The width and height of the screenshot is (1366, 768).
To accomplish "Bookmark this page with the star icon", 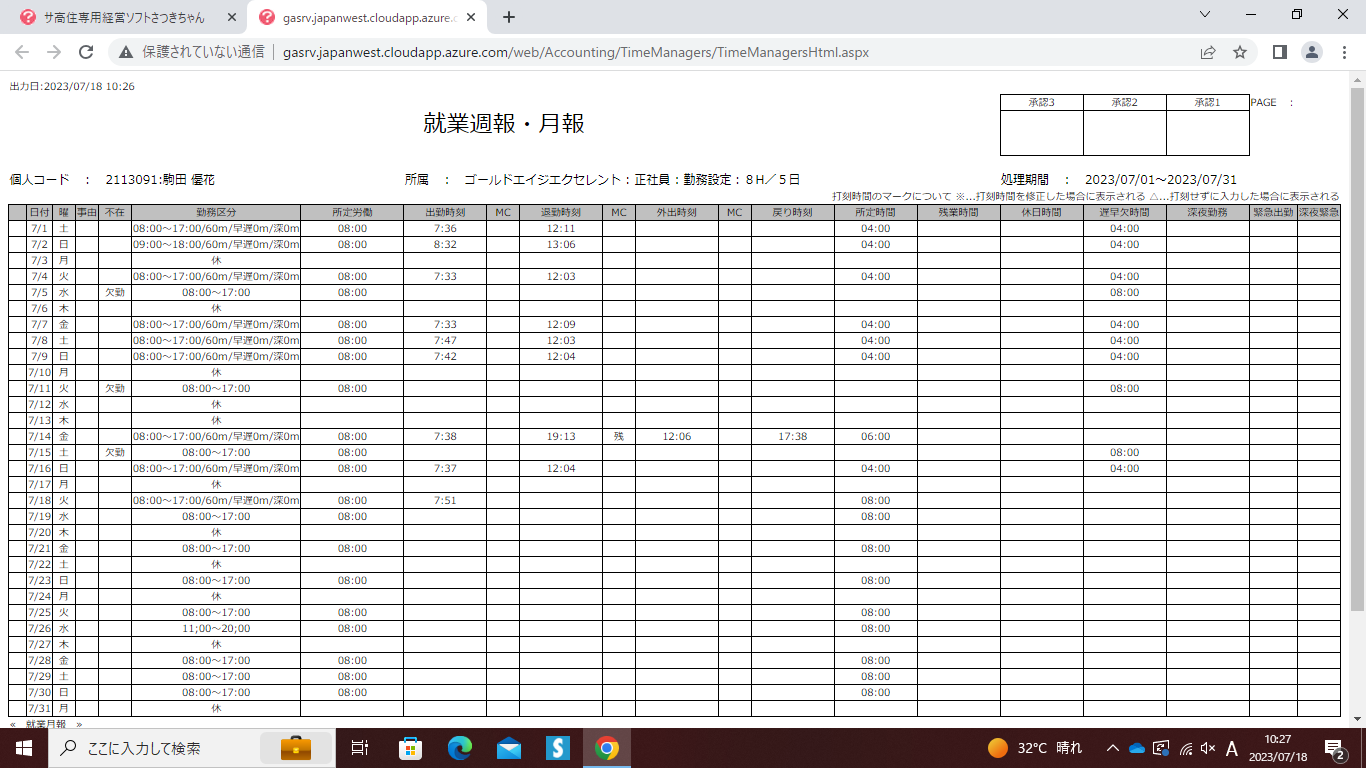I will pos(1240,52).
